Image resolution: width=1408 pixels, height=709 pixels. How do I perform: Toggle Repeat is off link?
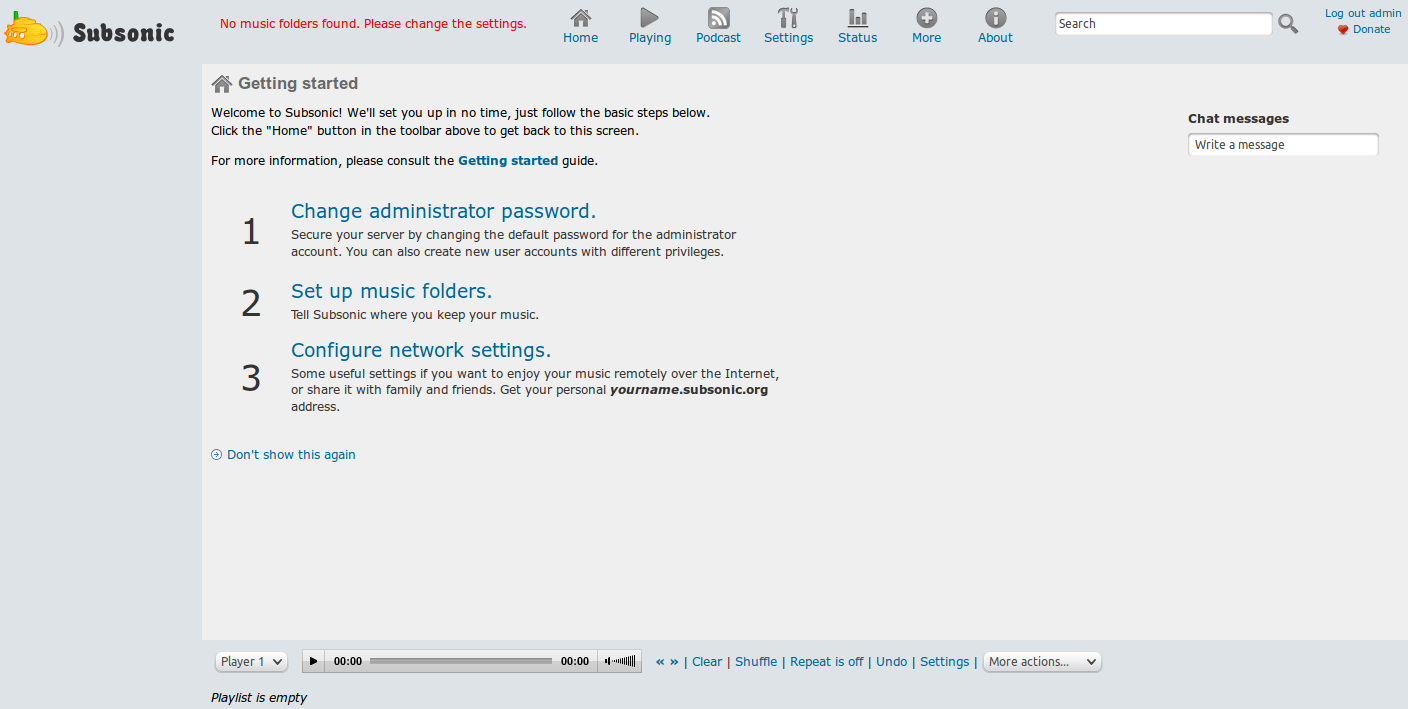tap(826, 662)
